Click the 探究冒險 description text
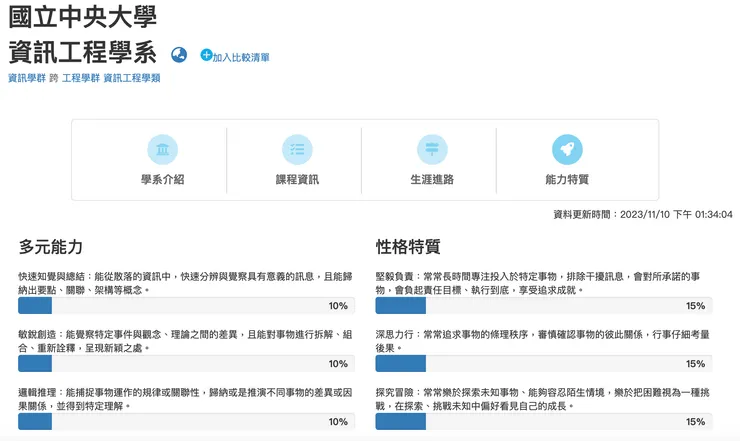The height and width of the screenshot is (441, 740). [x=543, y=399]
